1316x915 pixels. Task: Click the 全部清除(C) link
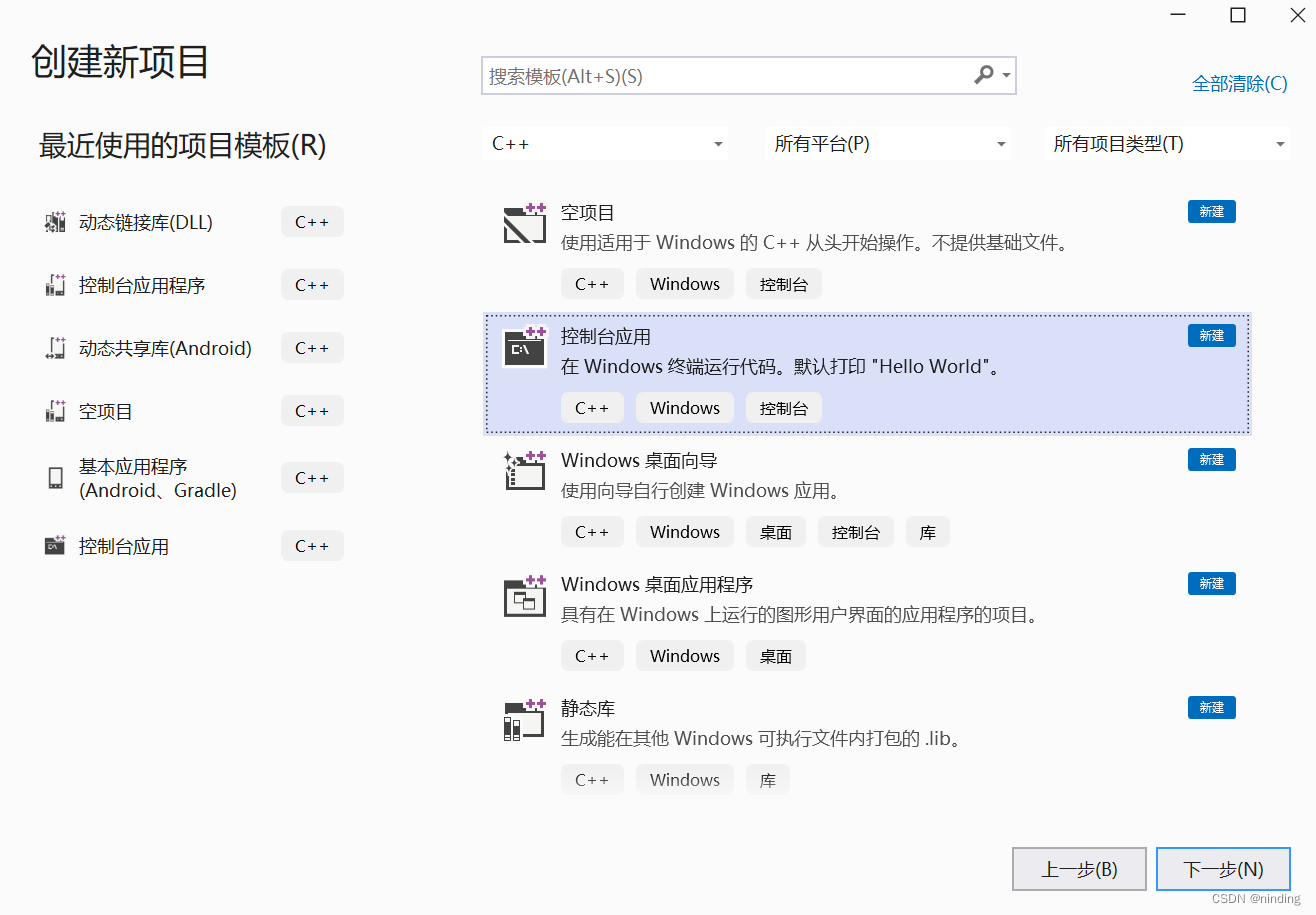pos(1240,84)
